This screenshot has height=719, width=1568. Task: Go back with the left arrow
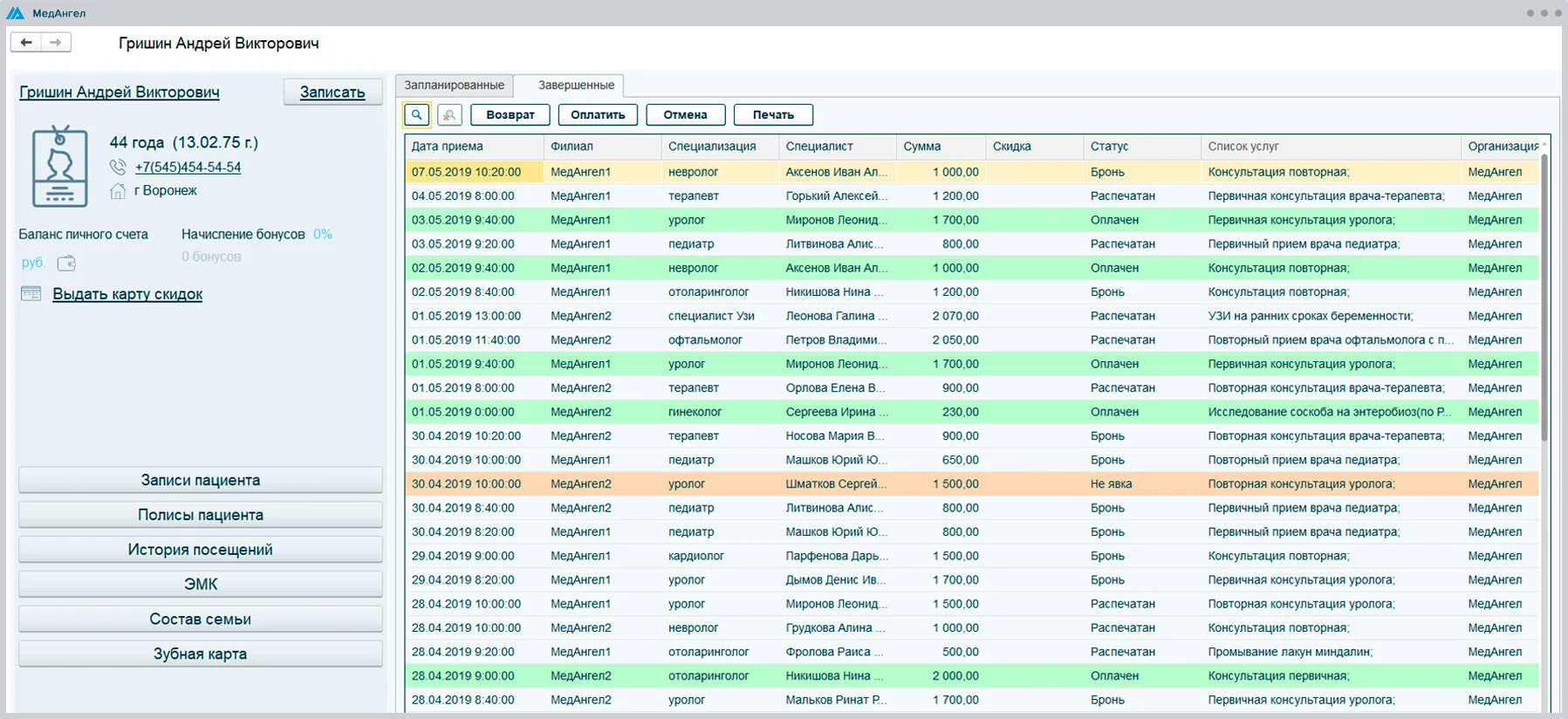coord(26,42)
